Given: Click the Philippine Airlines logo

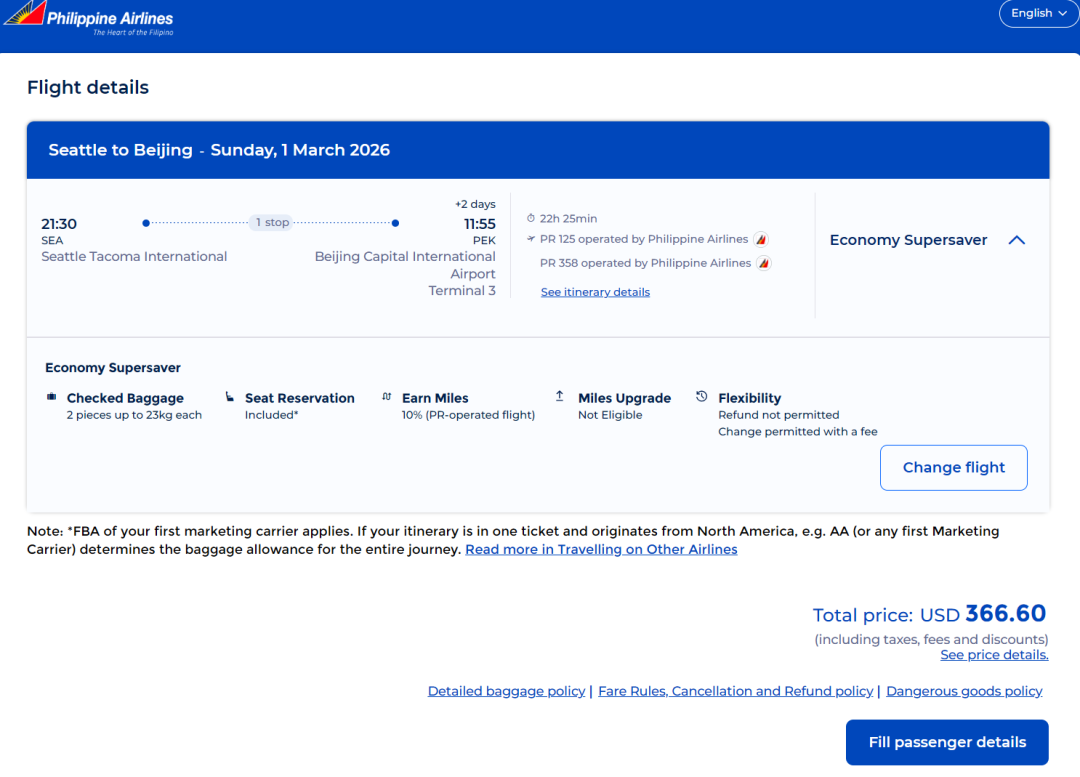Looking at the screenshot, I should 88,19.
